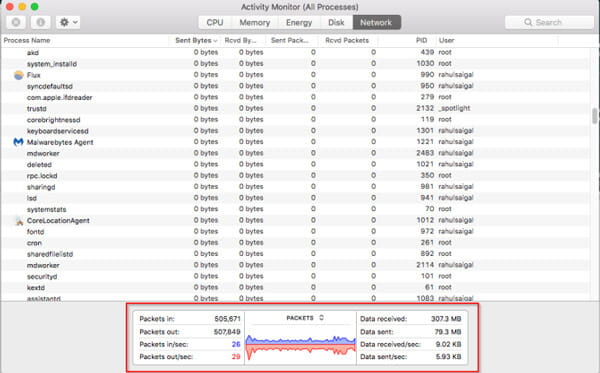Click in the Search field
Image resolution: width=600 pixels, height=373 pixels.
[x=549, y=23]
